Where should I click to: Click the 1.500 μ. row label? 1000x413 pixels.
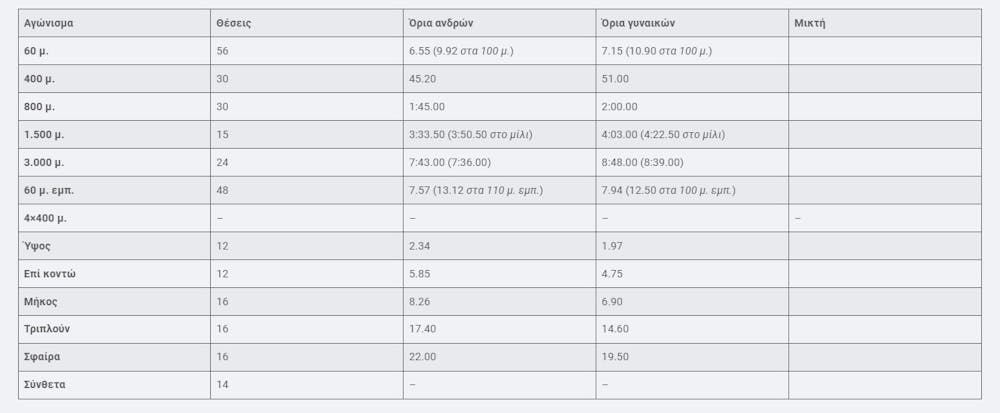(44, 134)
